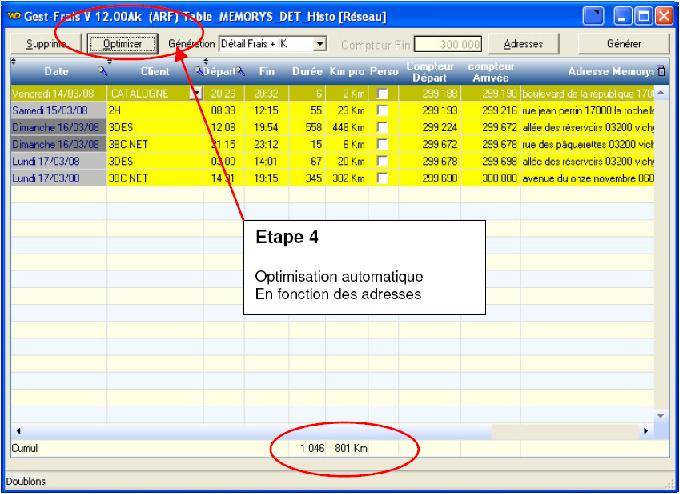Open the Adresses menu button
Screen dimensions: 680x494
(523, 44)
